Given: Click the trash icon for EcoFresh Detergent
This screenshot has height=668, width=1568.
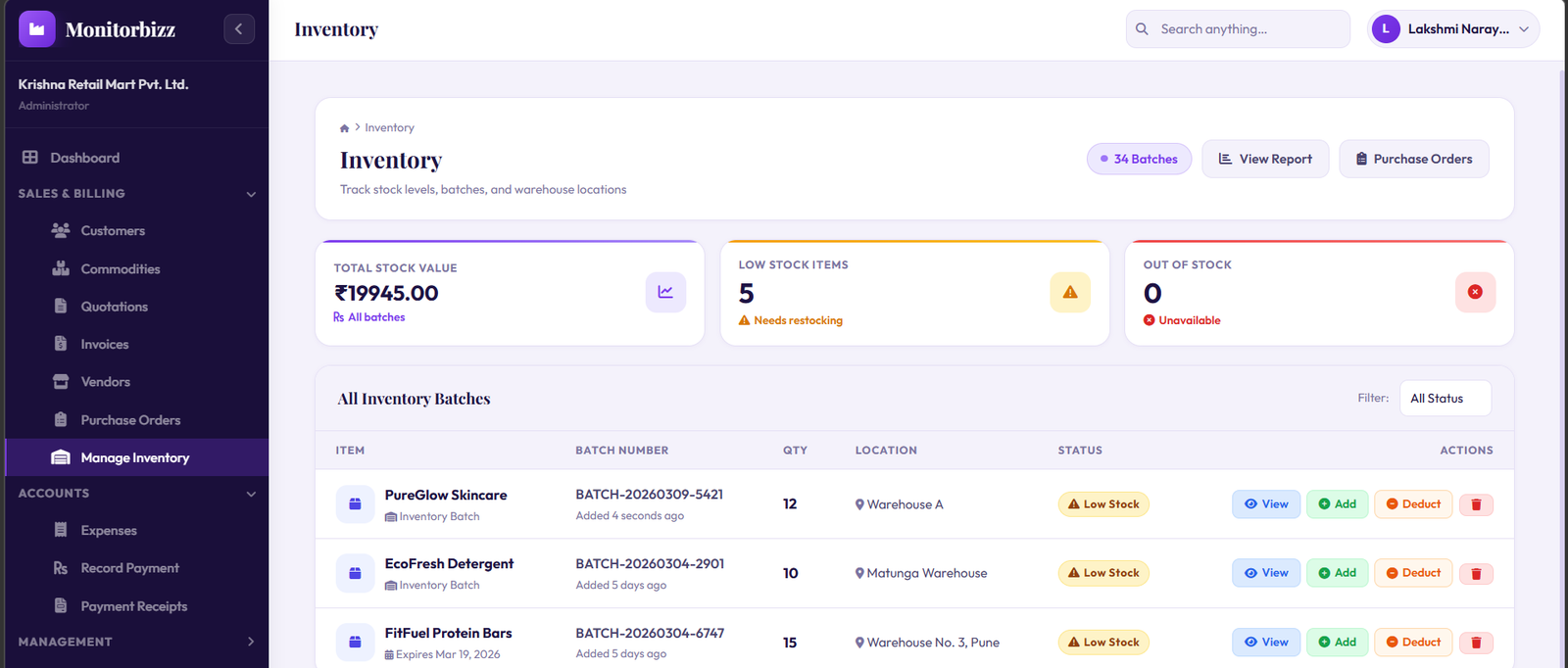Looking at the screenshot, I should [1476, 573].
